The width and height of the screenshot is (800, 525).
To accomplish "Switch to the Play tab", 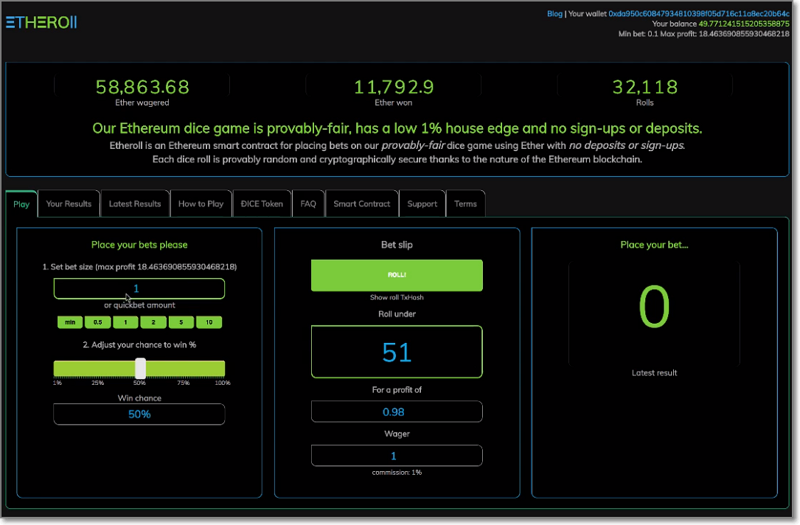I will [21, 204].
